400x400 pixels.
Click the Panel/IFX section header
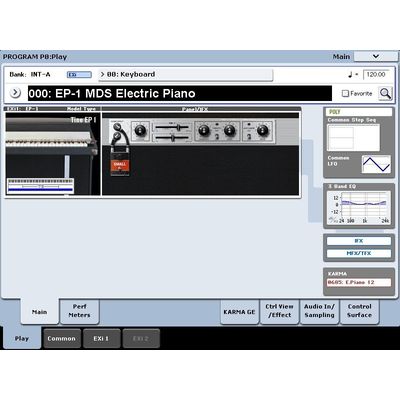195,109
